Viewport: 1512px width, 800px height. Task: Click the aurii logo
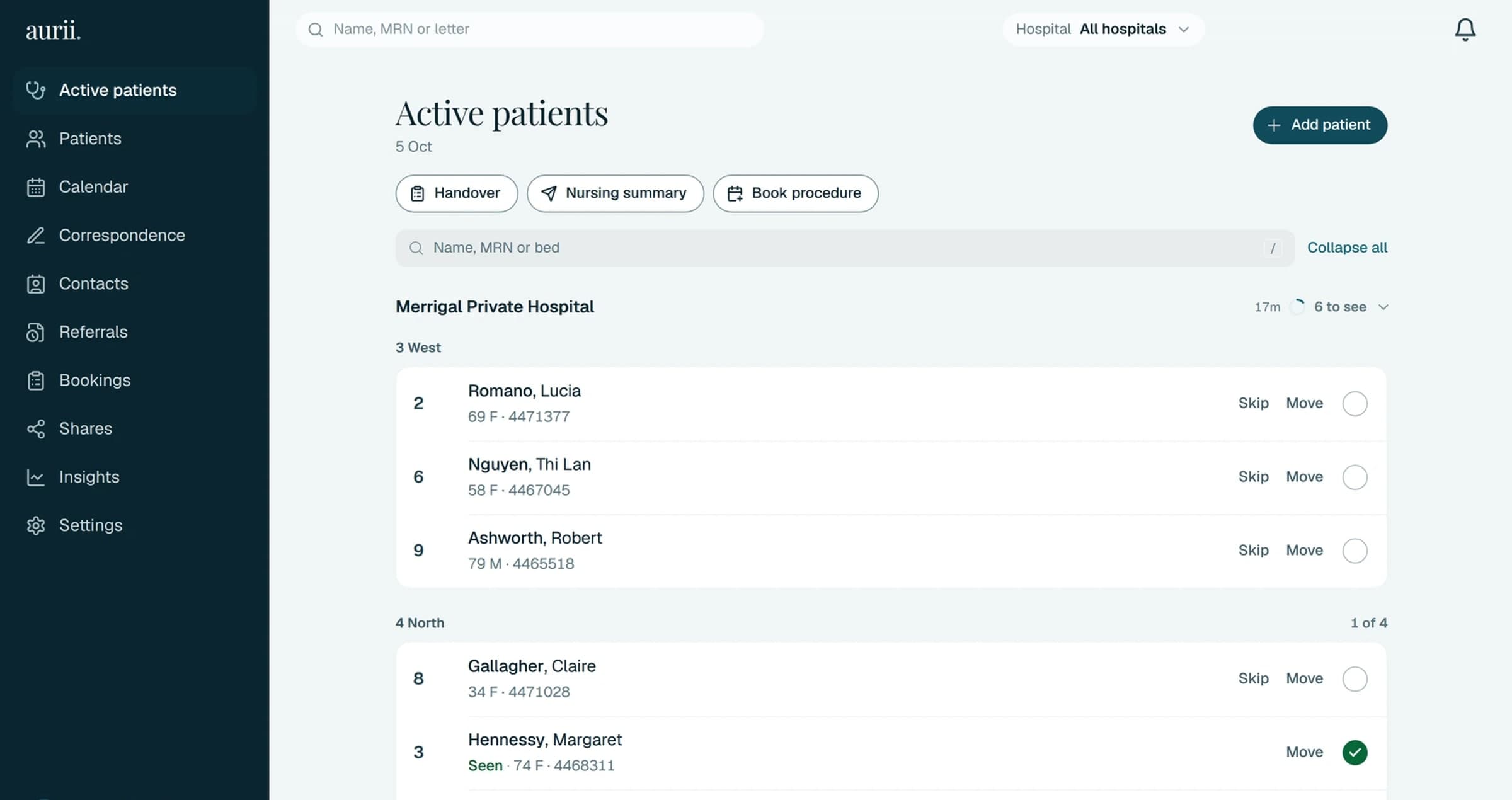click(x=53, y=30)
